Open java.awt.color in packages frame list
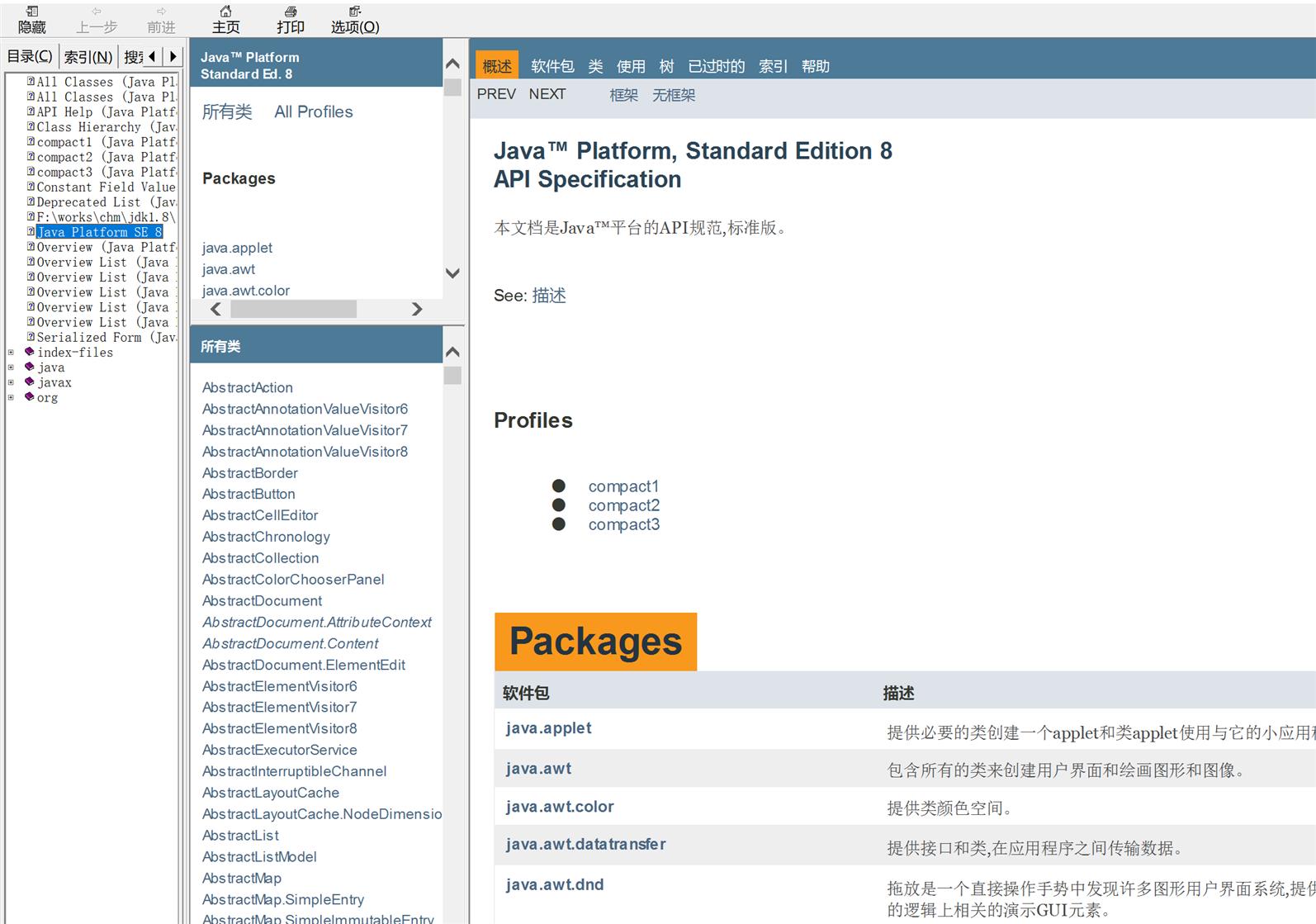This screenshot has height=924, width=1316. (246, 291)
